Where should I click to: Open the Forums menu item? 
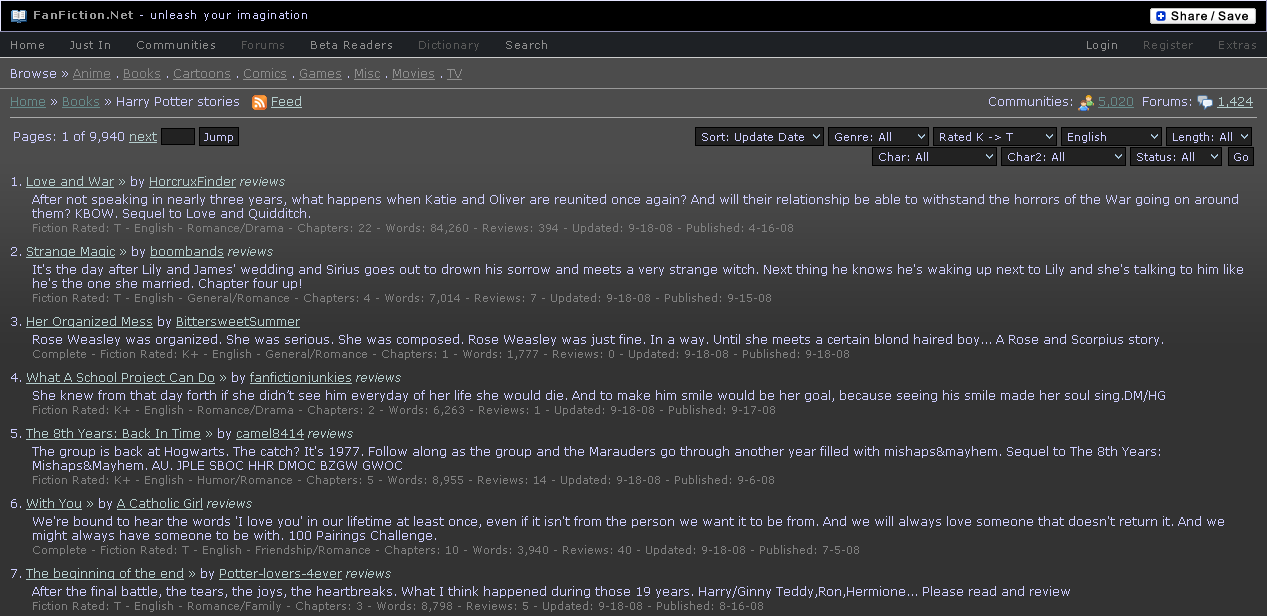pos(263,45)
